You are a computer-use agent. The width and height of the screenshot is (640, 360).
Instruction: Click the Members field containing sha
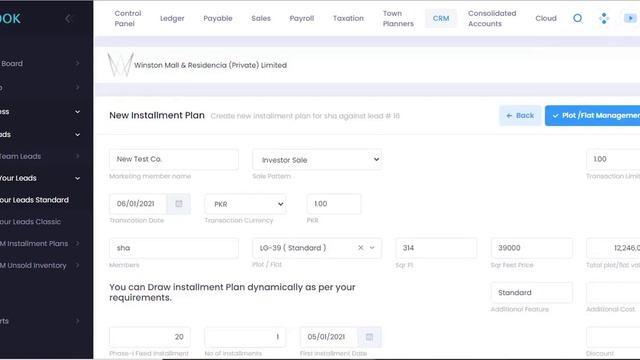pos(174,248)
